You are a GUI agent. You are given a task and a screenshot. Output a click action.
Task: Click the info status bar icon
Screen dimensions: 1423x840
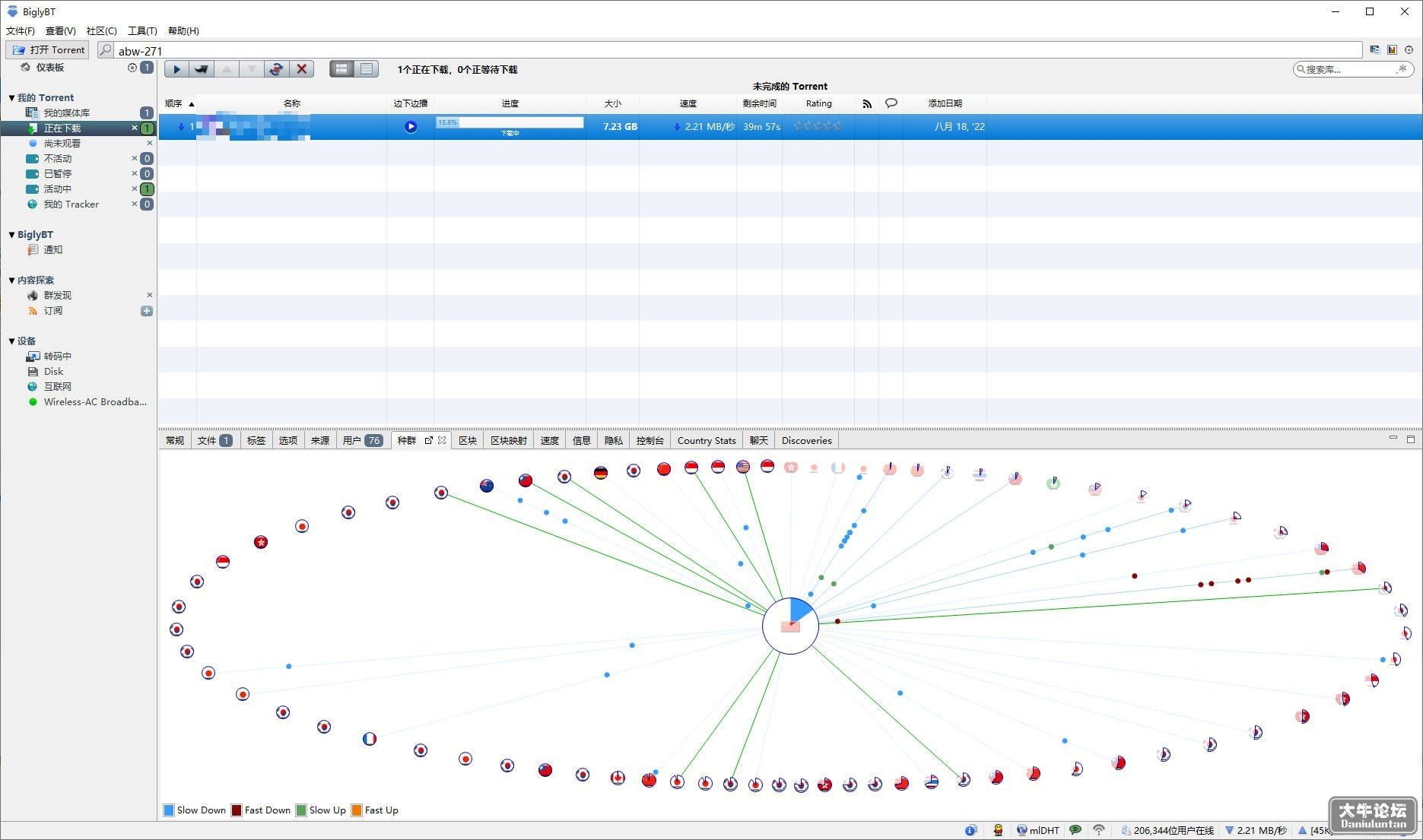pos(971,830)
